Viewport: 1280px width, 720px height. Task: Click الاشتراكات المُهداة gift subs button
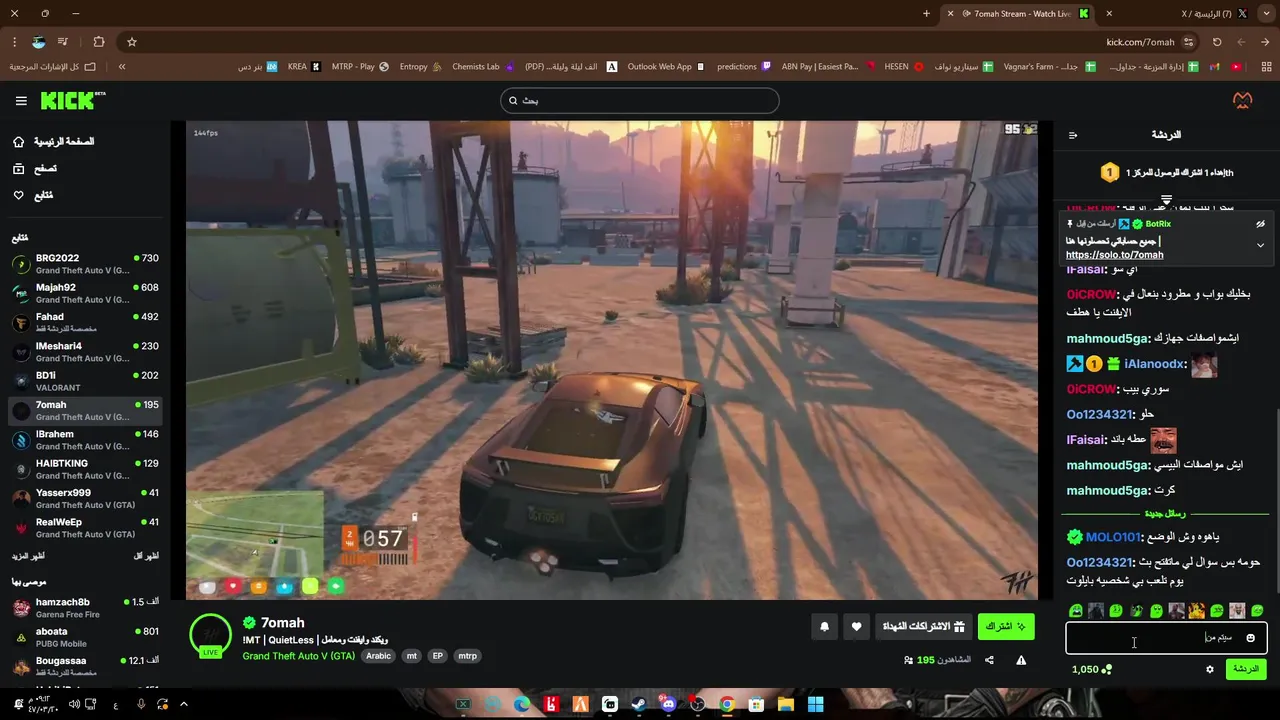point(922,627)
